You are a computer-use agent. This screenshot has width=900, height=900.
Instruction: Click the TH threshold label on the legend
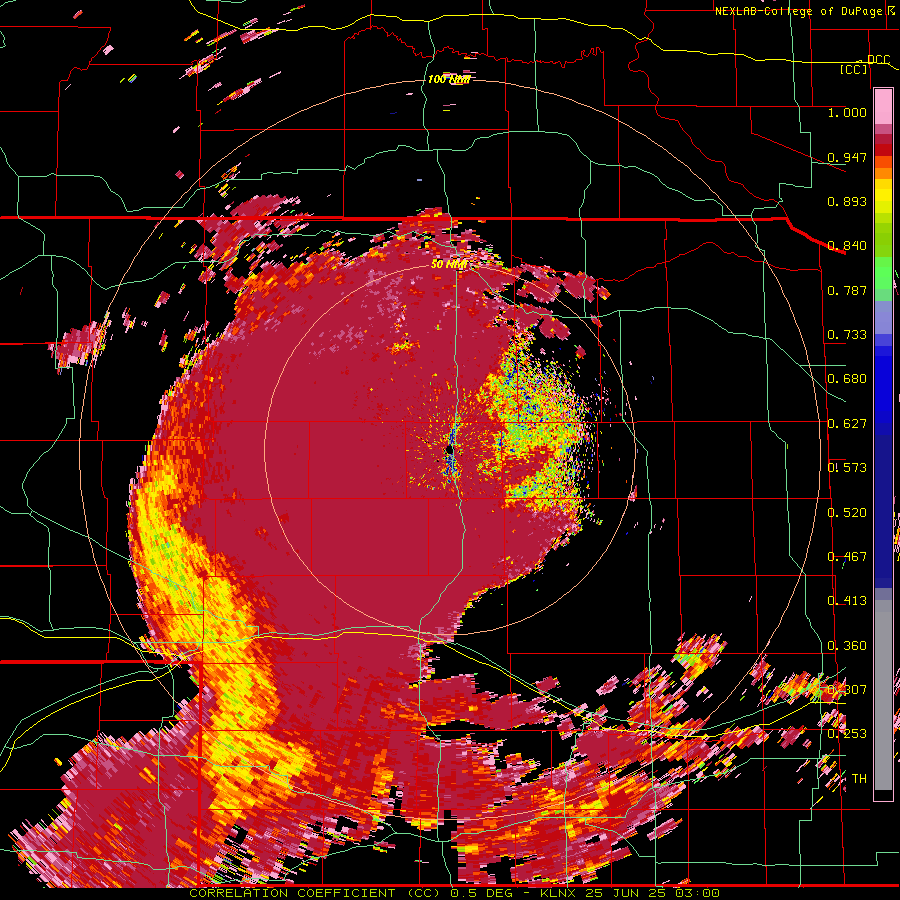pos(859,779)
